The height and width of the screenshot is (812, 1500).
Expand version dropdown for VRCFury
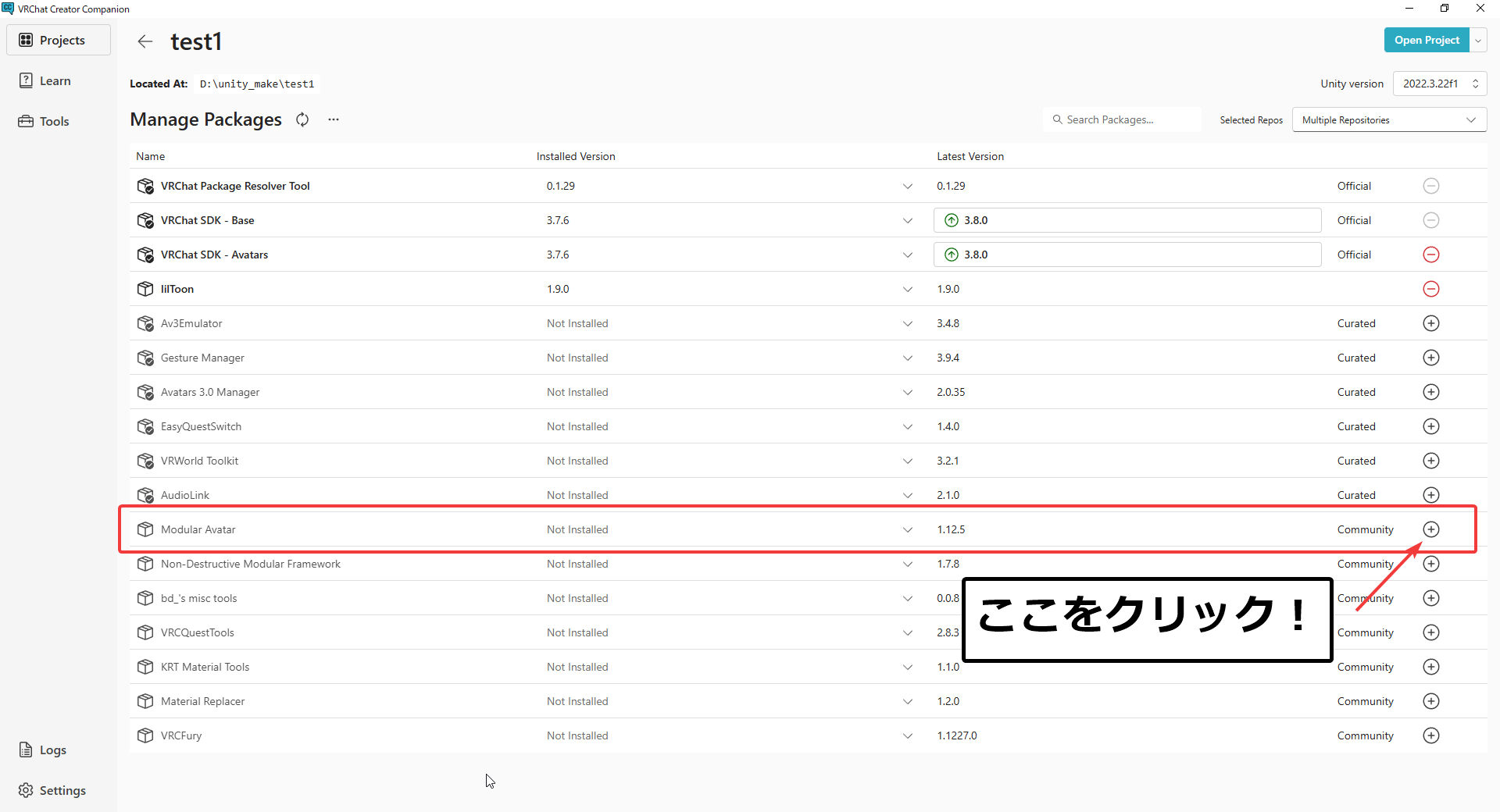(908, 735)
